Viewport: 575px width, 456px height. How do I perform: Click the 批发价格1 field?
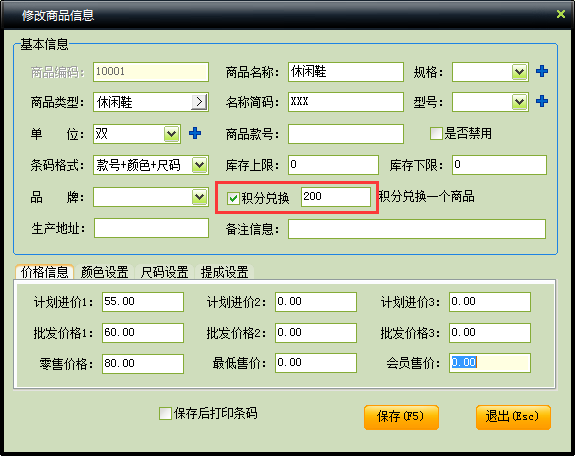tap(143, 333)
